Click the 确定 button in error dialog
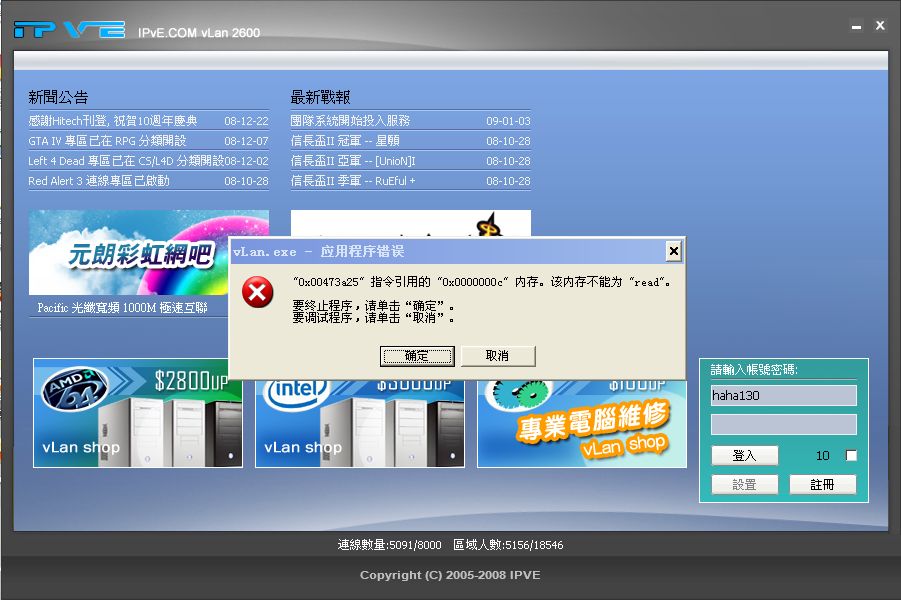The image size is (901, 600). [417, 356]
